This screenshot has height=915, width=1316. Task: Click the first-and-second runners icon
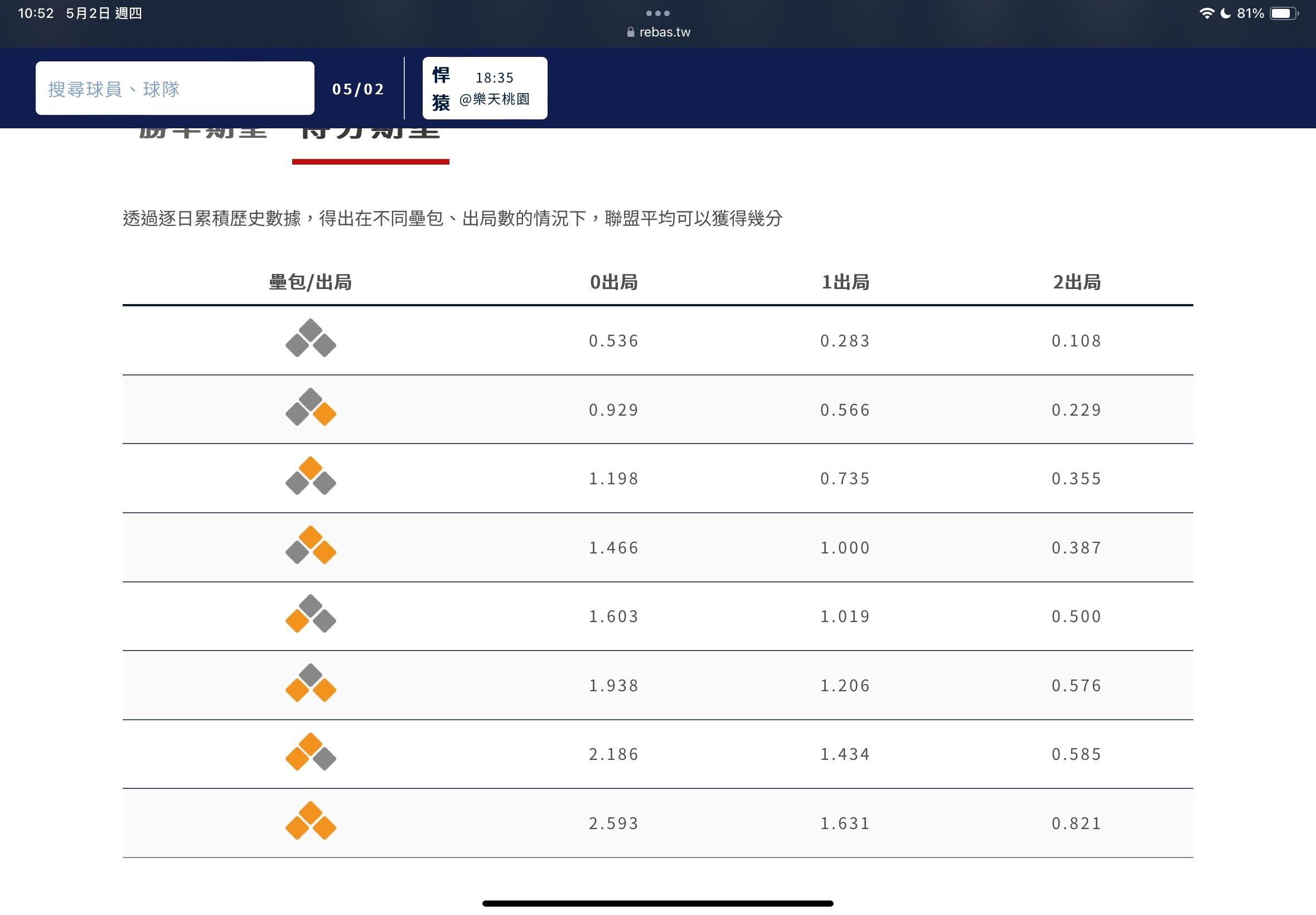(311, 545)
